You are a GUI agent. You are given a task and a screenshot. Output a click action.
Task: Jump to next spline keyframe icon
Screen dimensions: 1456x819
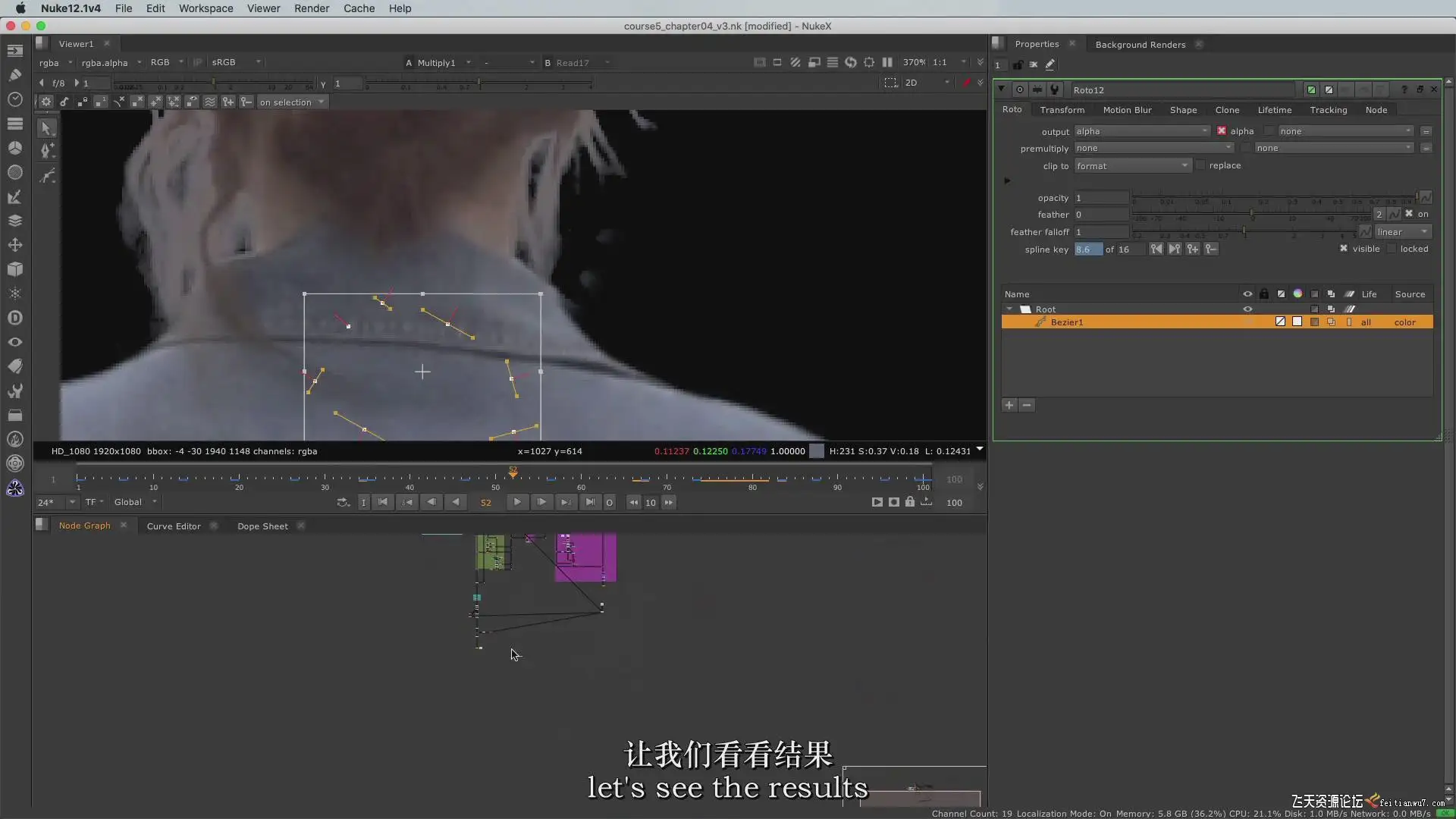pos(1174,249)
